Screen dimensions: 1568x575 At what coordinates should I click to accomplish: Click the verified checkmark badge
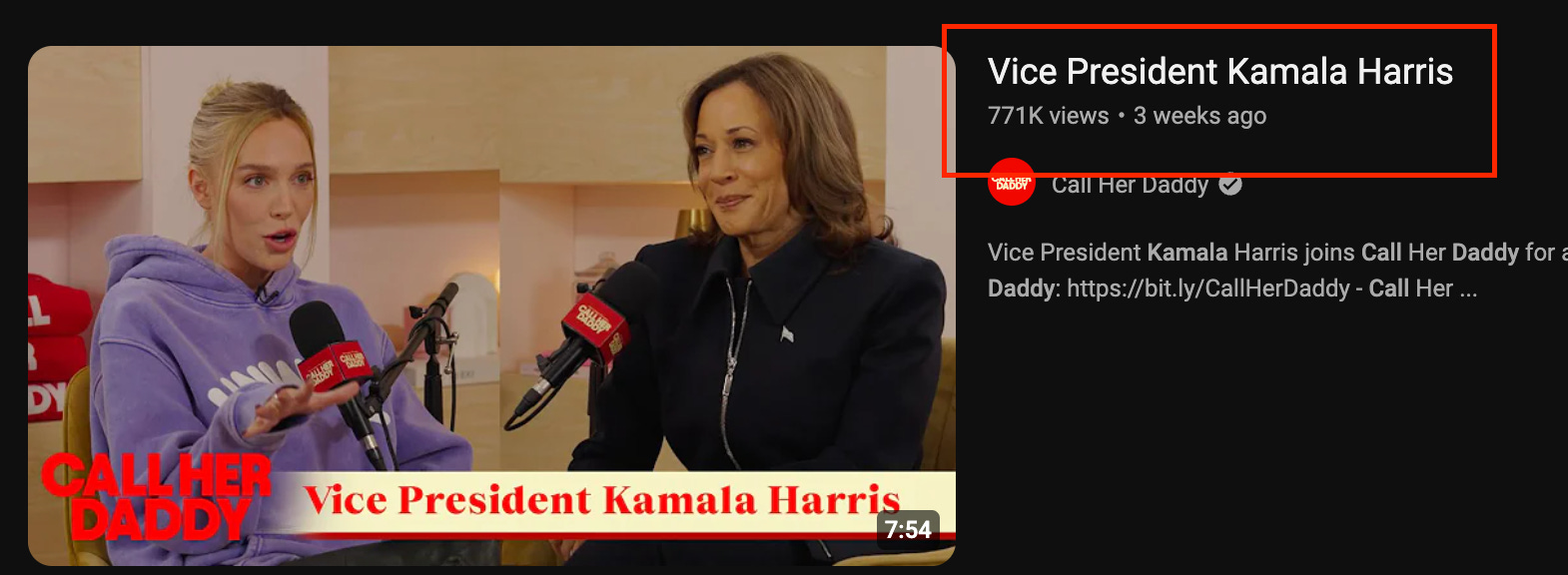(1230, 185)
